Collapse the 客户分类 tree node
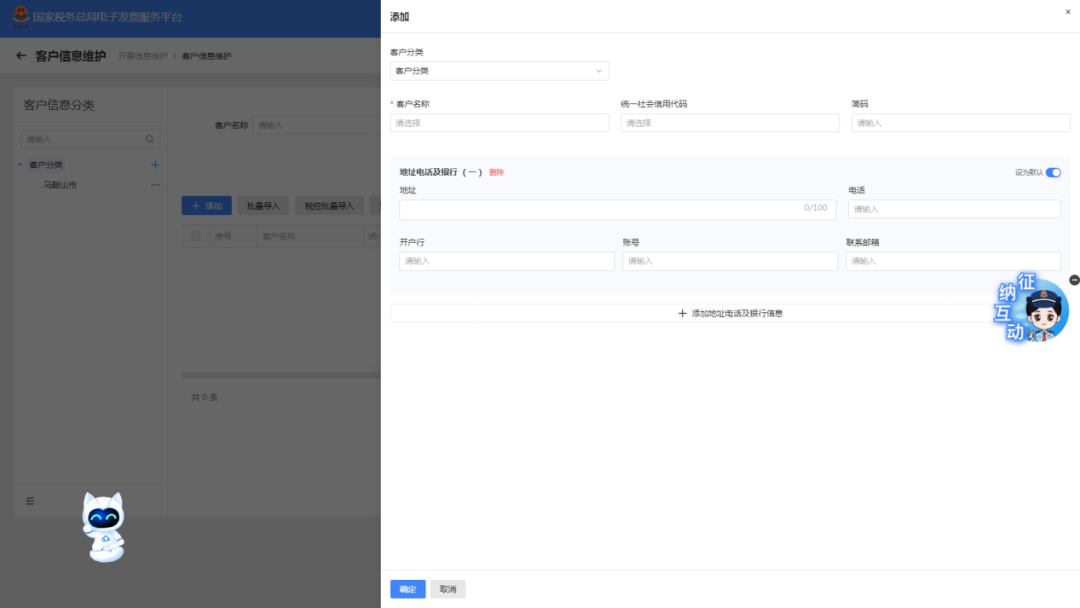 tap(21, 165)
